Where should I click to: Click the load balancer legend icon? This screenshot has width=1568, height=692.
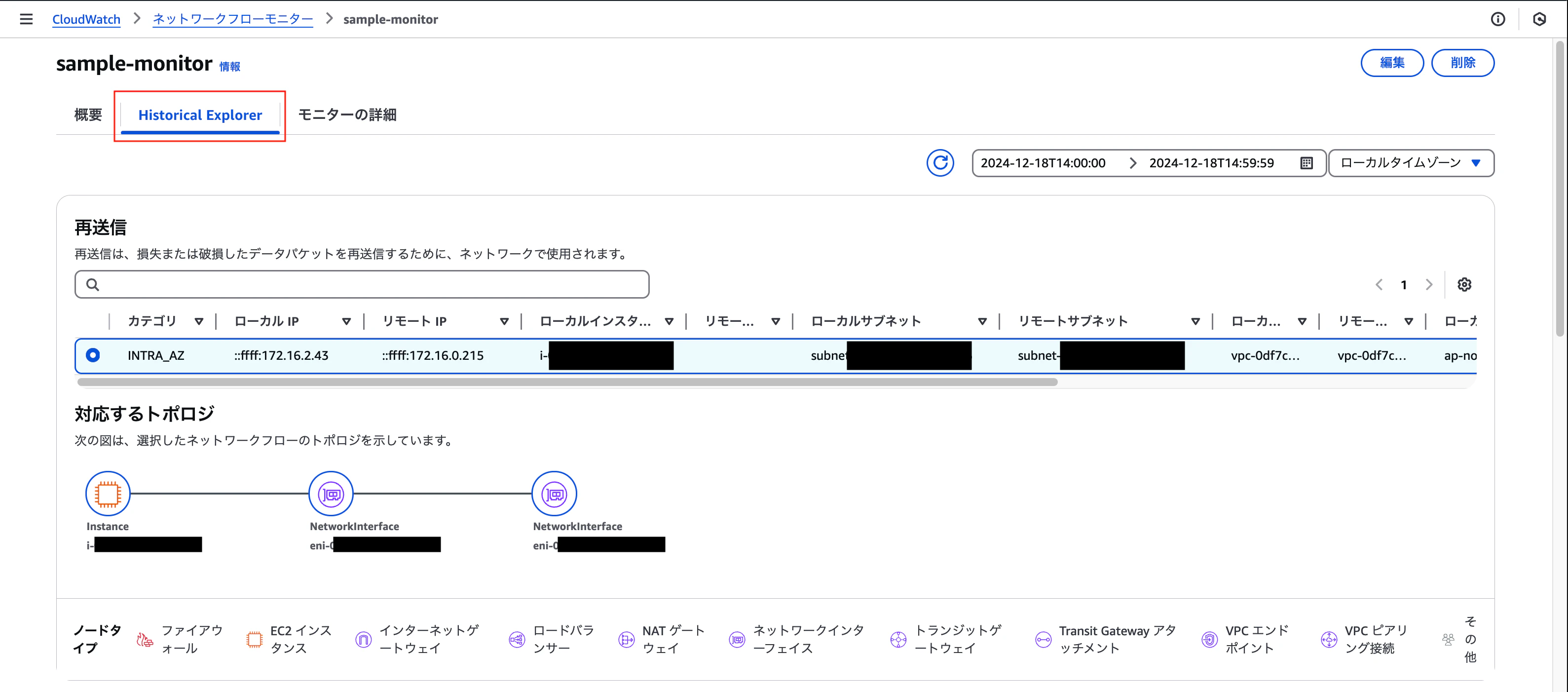tap(517, 639)
